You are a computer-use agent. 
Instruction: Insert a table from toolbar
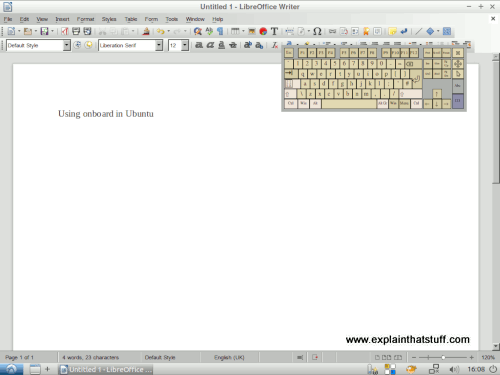coord(235,31)
